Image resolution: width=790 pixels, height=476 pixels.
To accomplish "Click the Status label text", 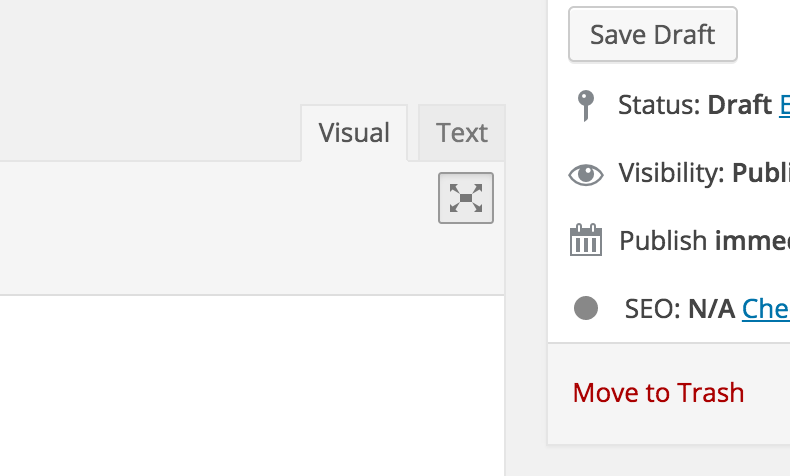I will click(659, 105).
